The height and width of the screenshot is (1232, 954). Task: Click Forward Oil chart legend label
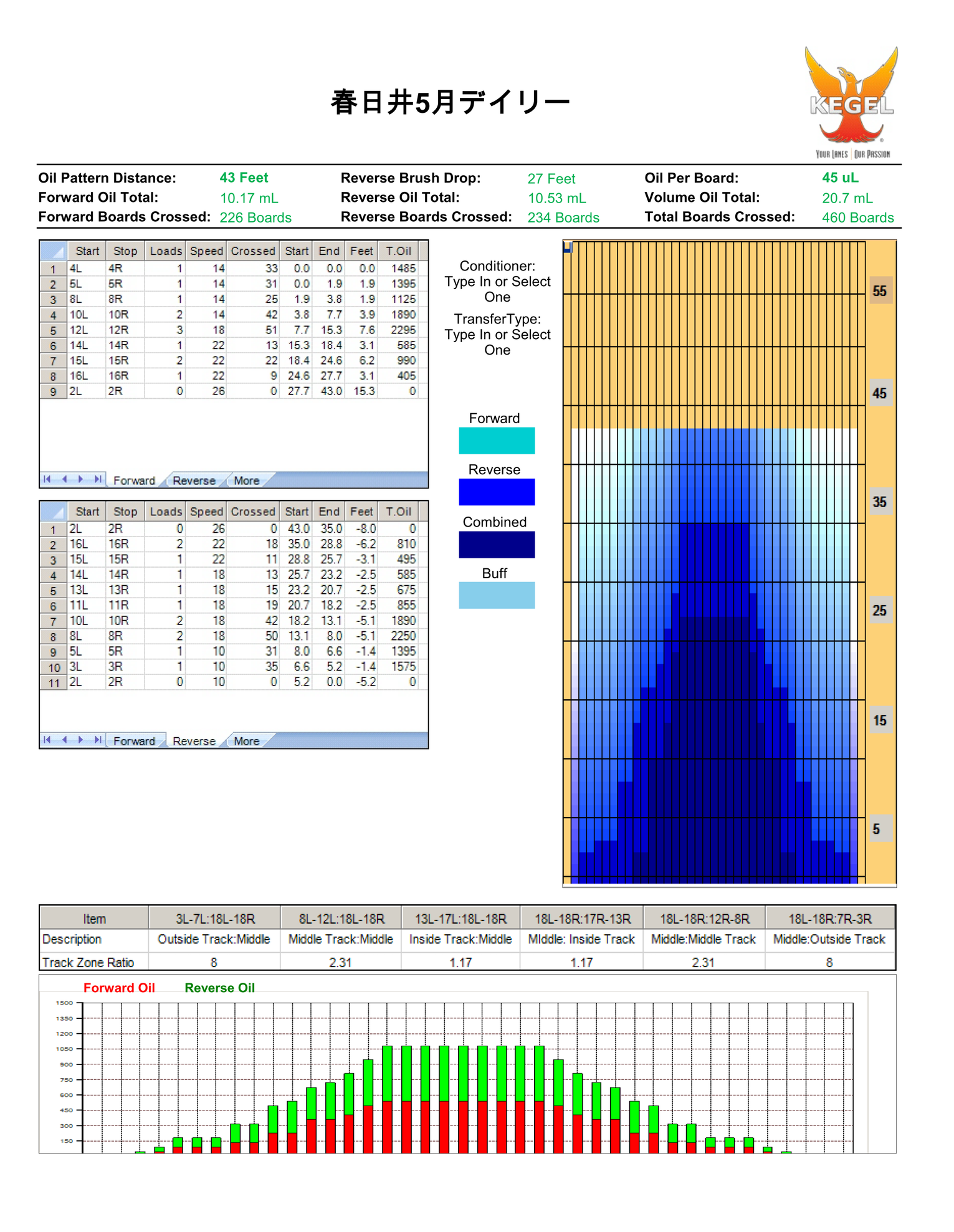pyautogui.click(x=119, y=988)
